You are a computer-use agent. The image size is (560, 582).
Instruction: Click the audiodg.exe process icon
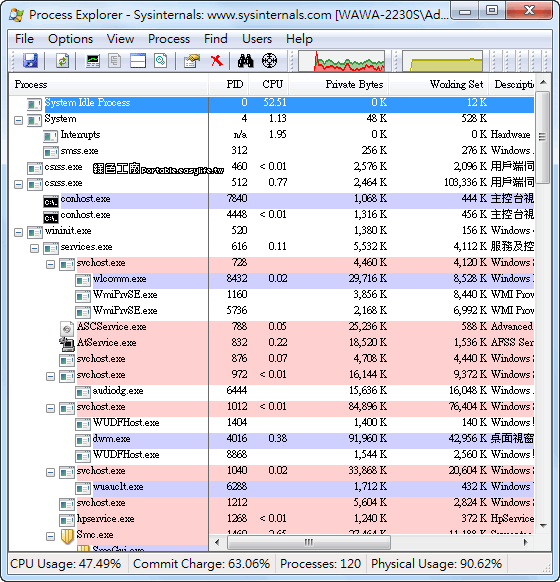[83, 392]
